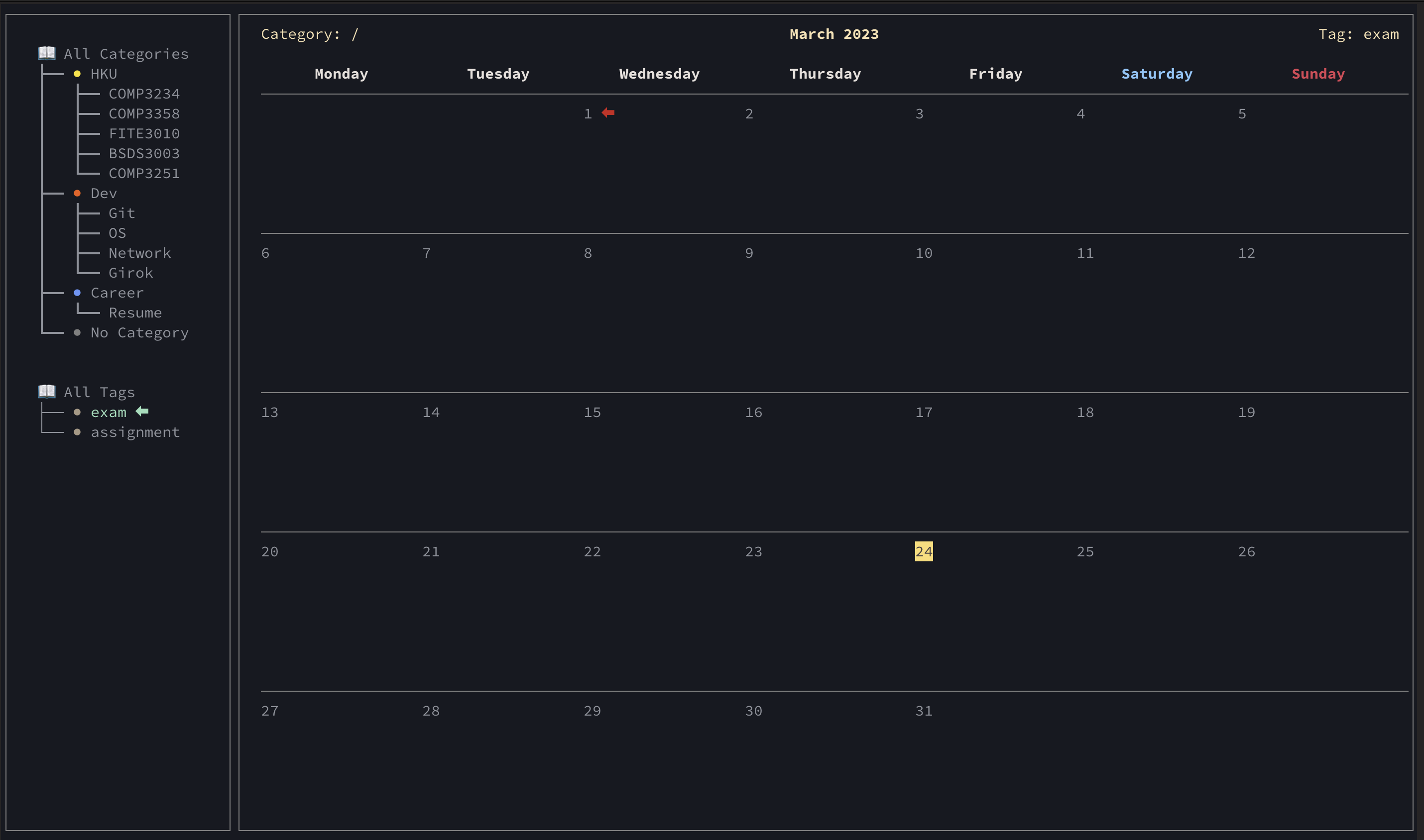Open the COMP3358 subcategory
This screenshot has height=840, width=1424.
tap(144, 113)
